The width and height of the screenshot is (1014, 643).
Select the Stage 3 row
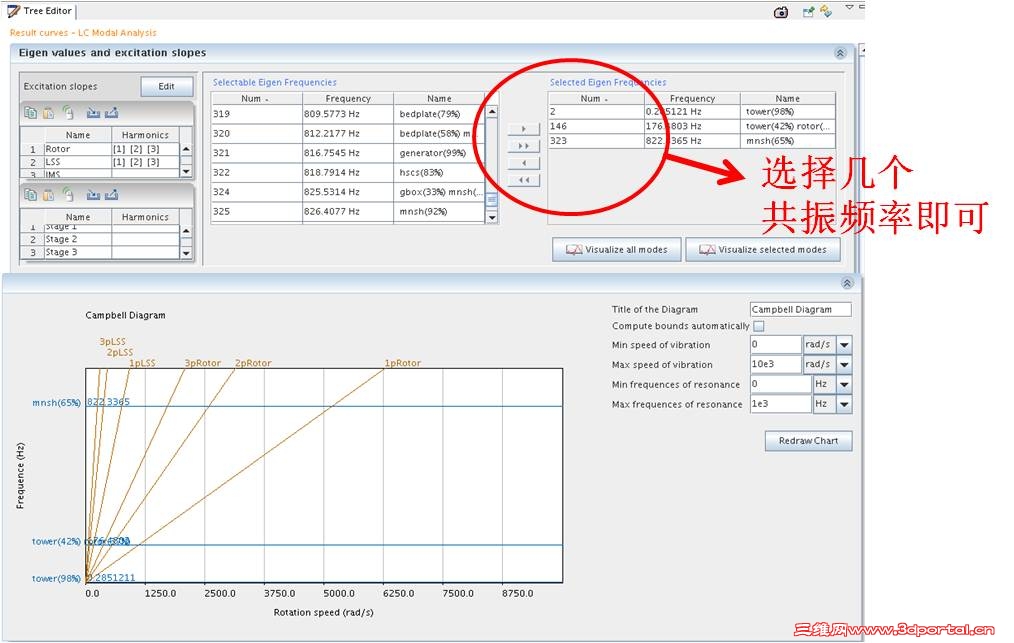(100, 252)
